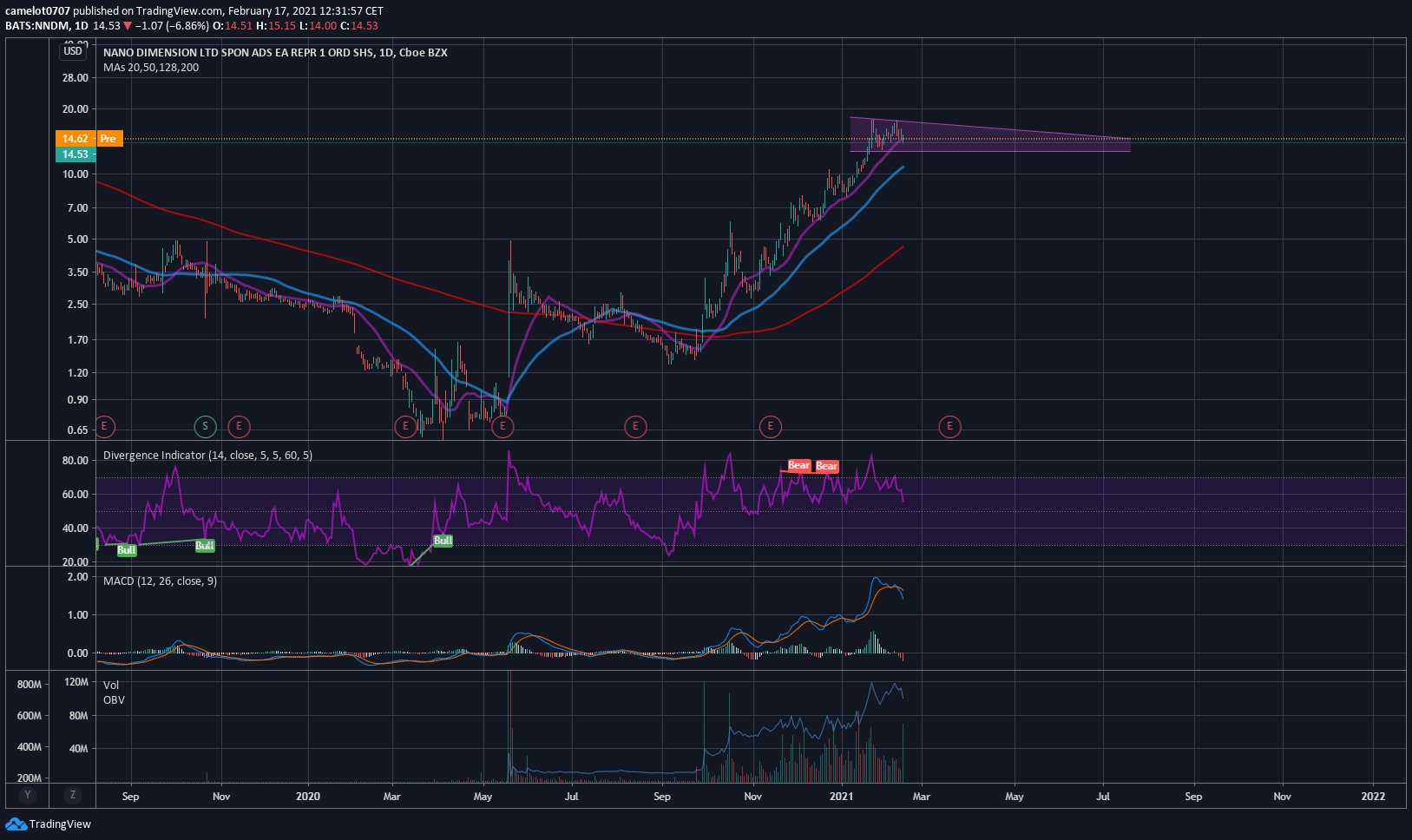
Task: Click the orange 14.62 Pre price label
Action: [x=89, y=139]
